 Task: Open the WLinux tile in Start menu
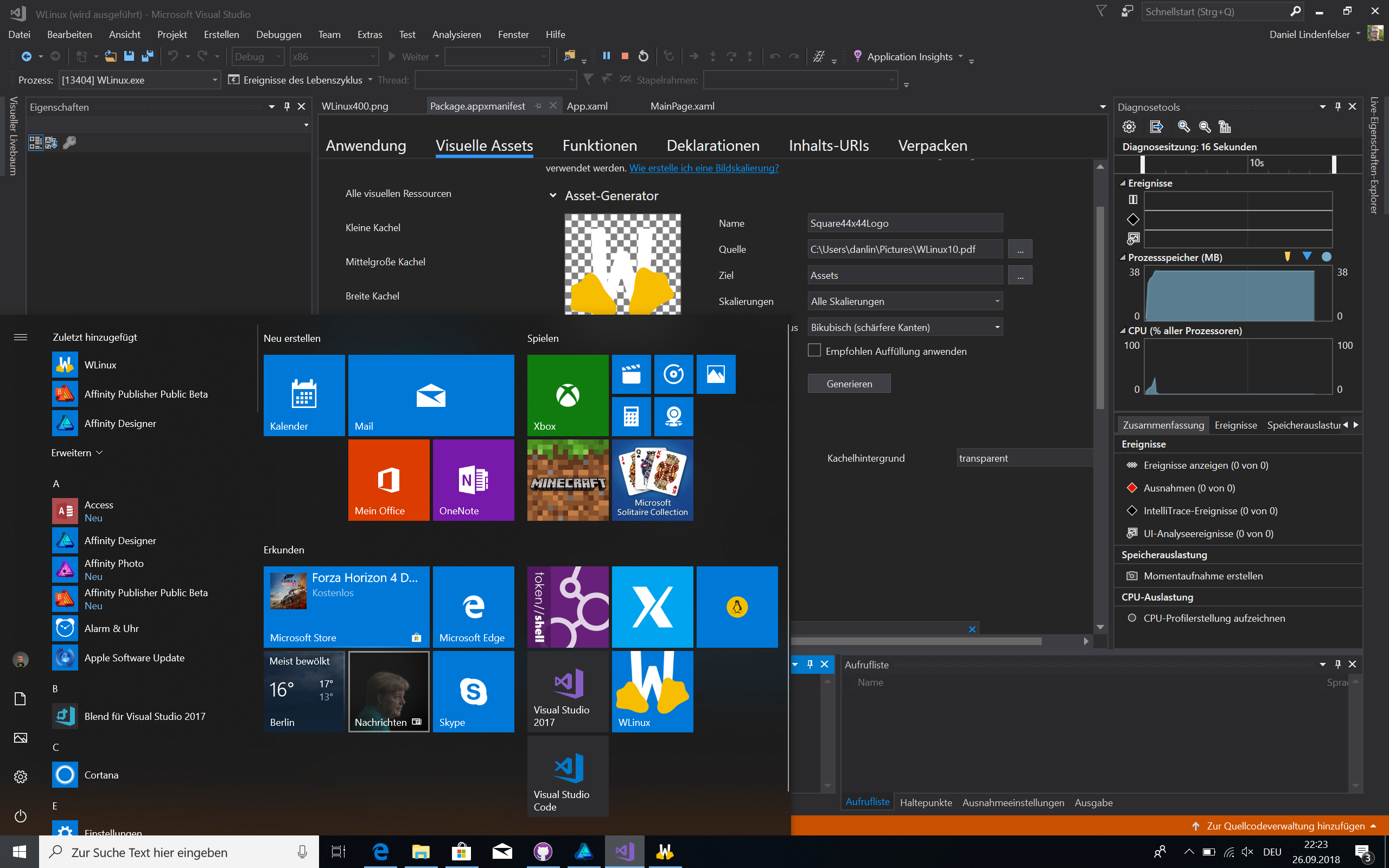(x=652, y=691)
